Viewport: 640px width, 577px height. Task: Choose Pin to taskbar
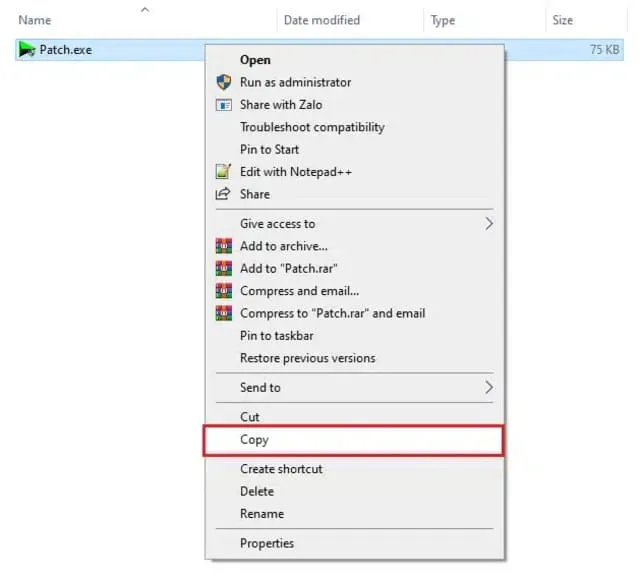tap(354, 336)
